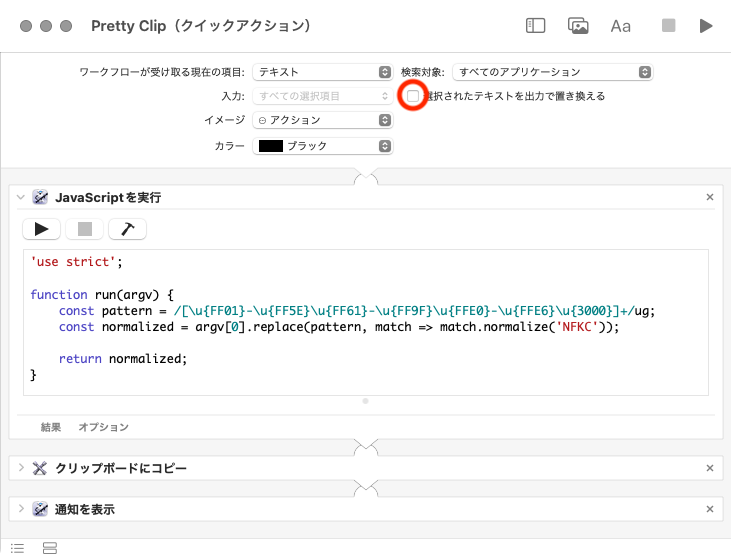Choose color from ブラック dropdown
731x559 pixels.
322,146
